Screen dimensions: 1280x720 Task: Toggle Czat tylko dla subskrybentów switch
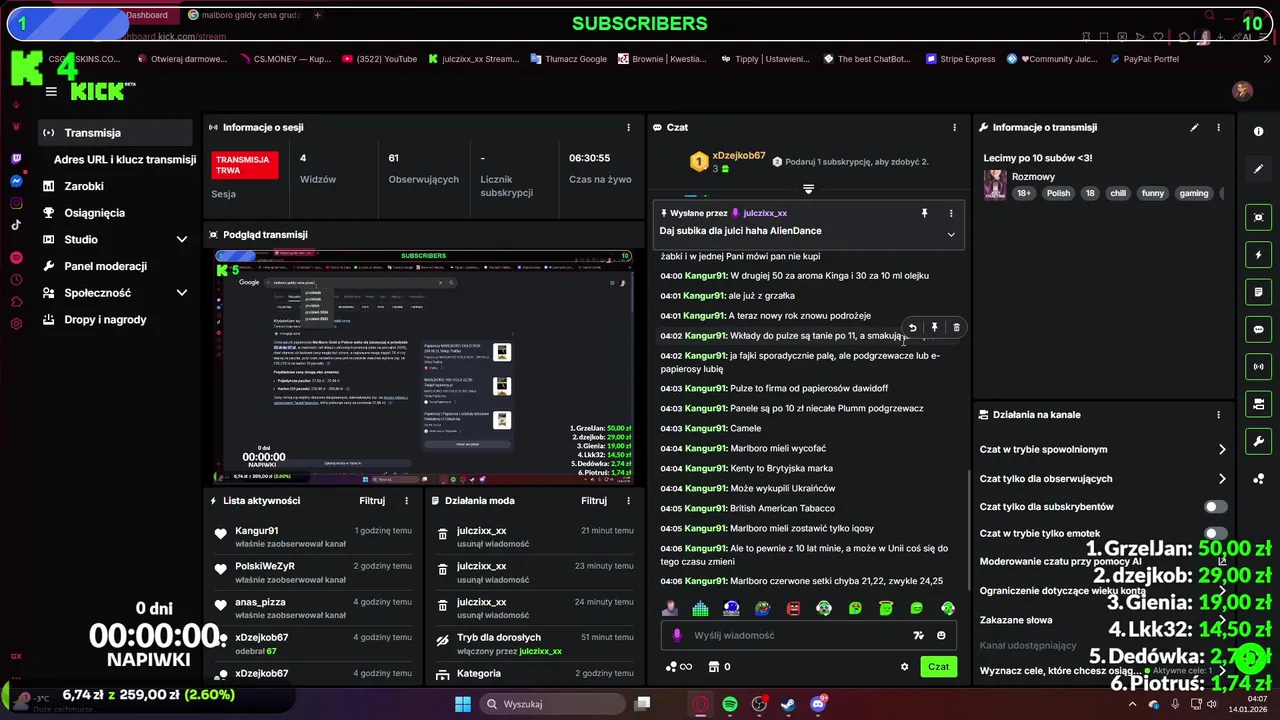tap(1216, 507)
